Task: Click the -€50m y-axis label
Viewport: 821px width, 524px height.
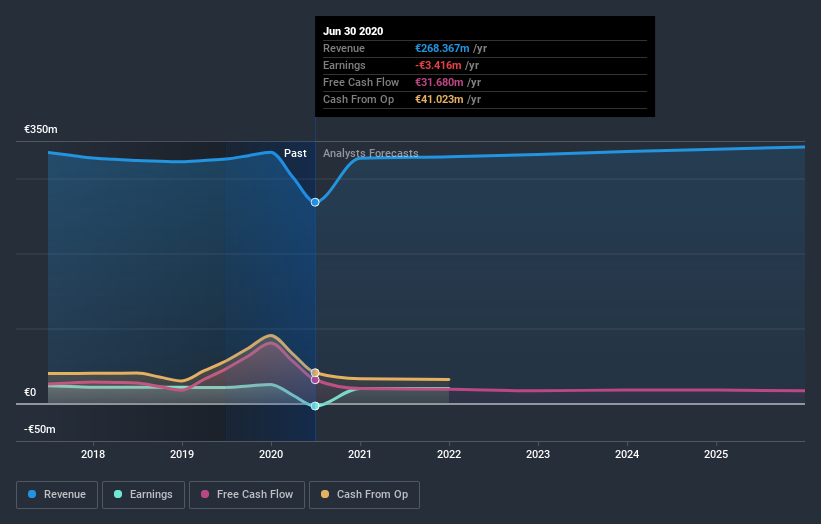Action: (x=39, y=429)
